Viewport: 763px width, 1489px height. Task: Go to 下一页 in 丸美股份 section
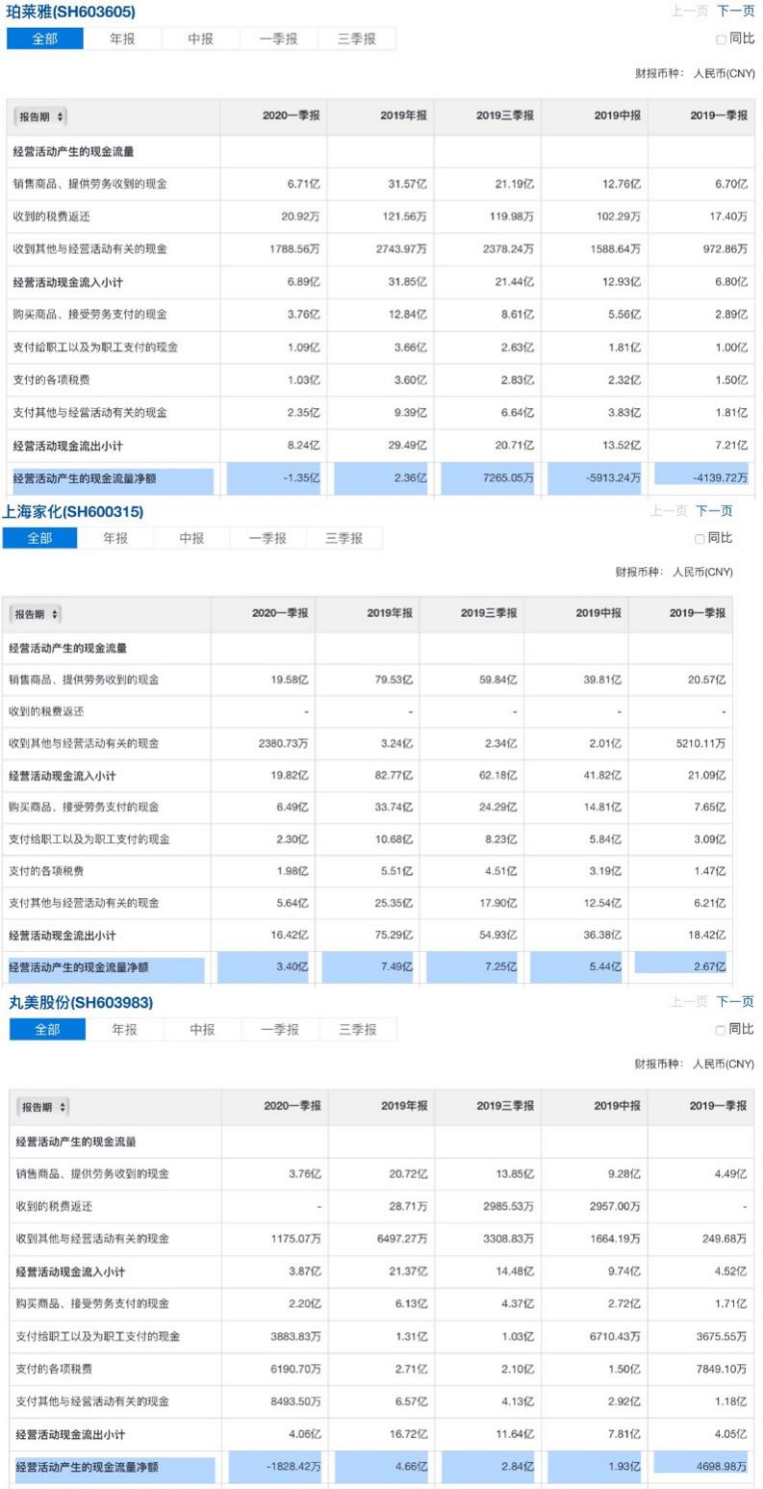pos(735,1001)
